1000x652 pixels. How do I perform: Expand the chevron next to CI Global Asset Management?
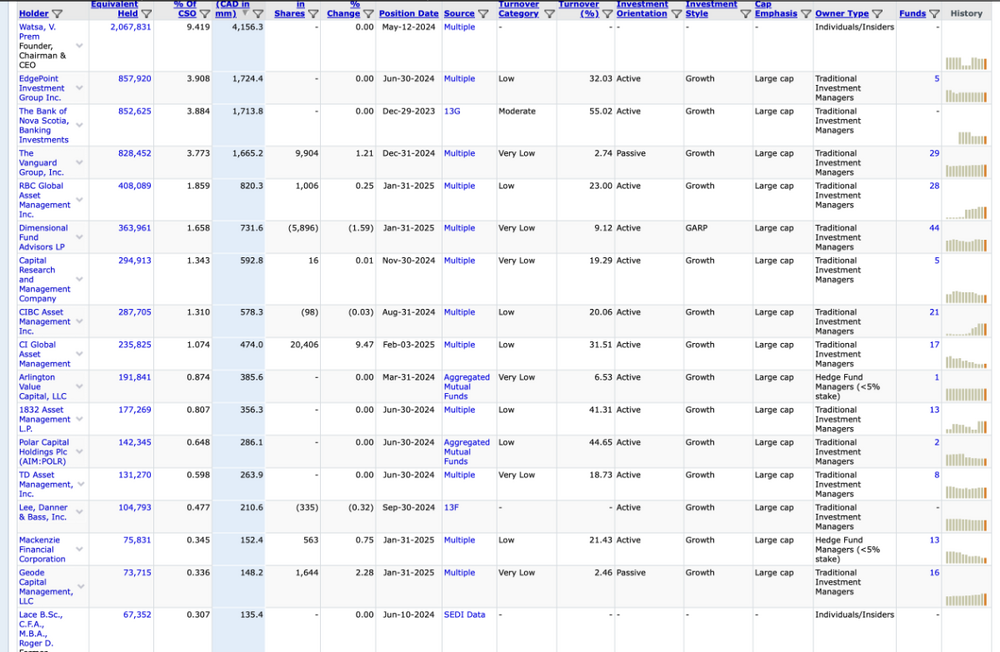79,354
